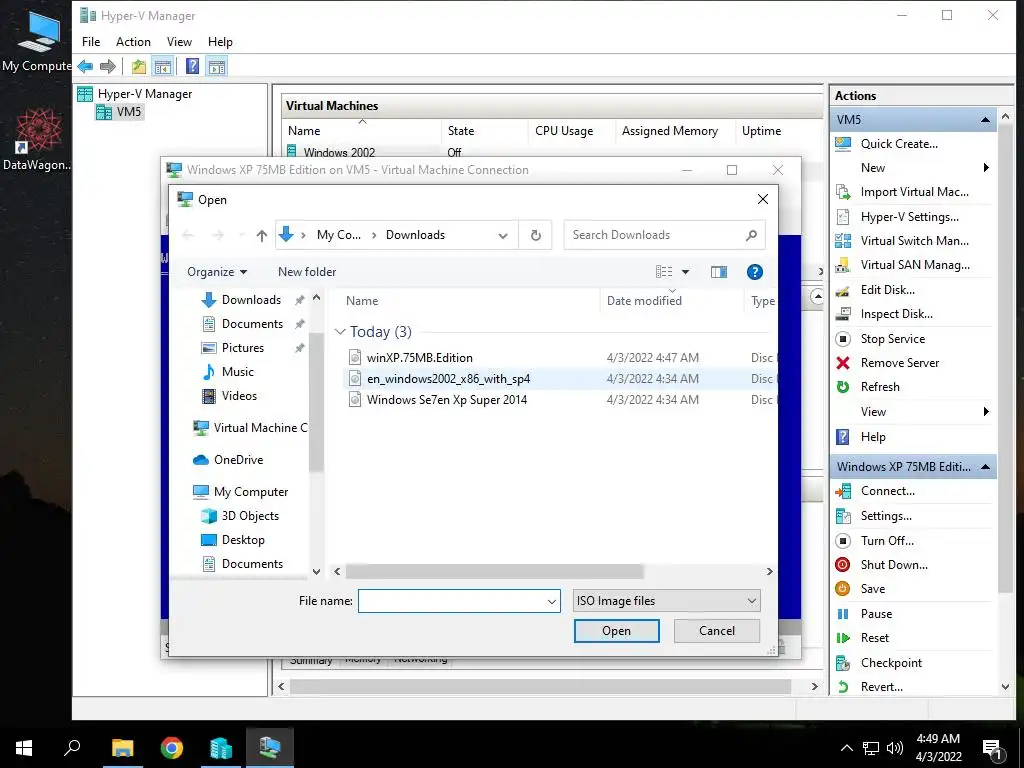
Task: Click the up arrow in Open dialog navigation
Action: tap(262, 235)
